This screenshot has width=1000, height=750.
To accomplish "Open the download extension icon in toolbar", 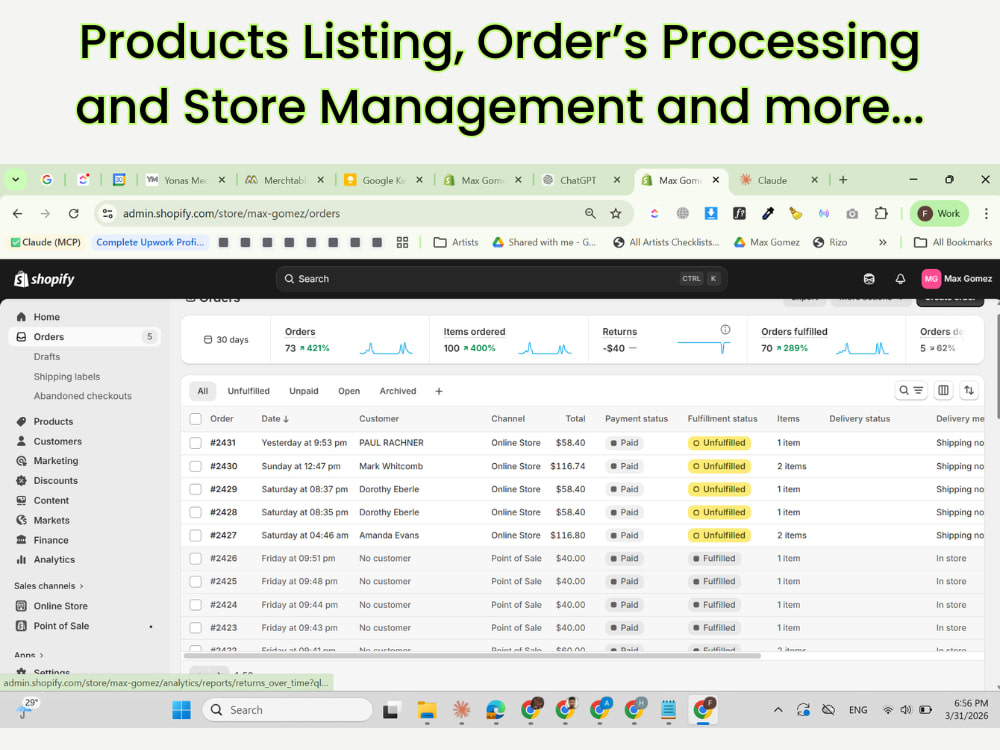I will coord(710,214).
